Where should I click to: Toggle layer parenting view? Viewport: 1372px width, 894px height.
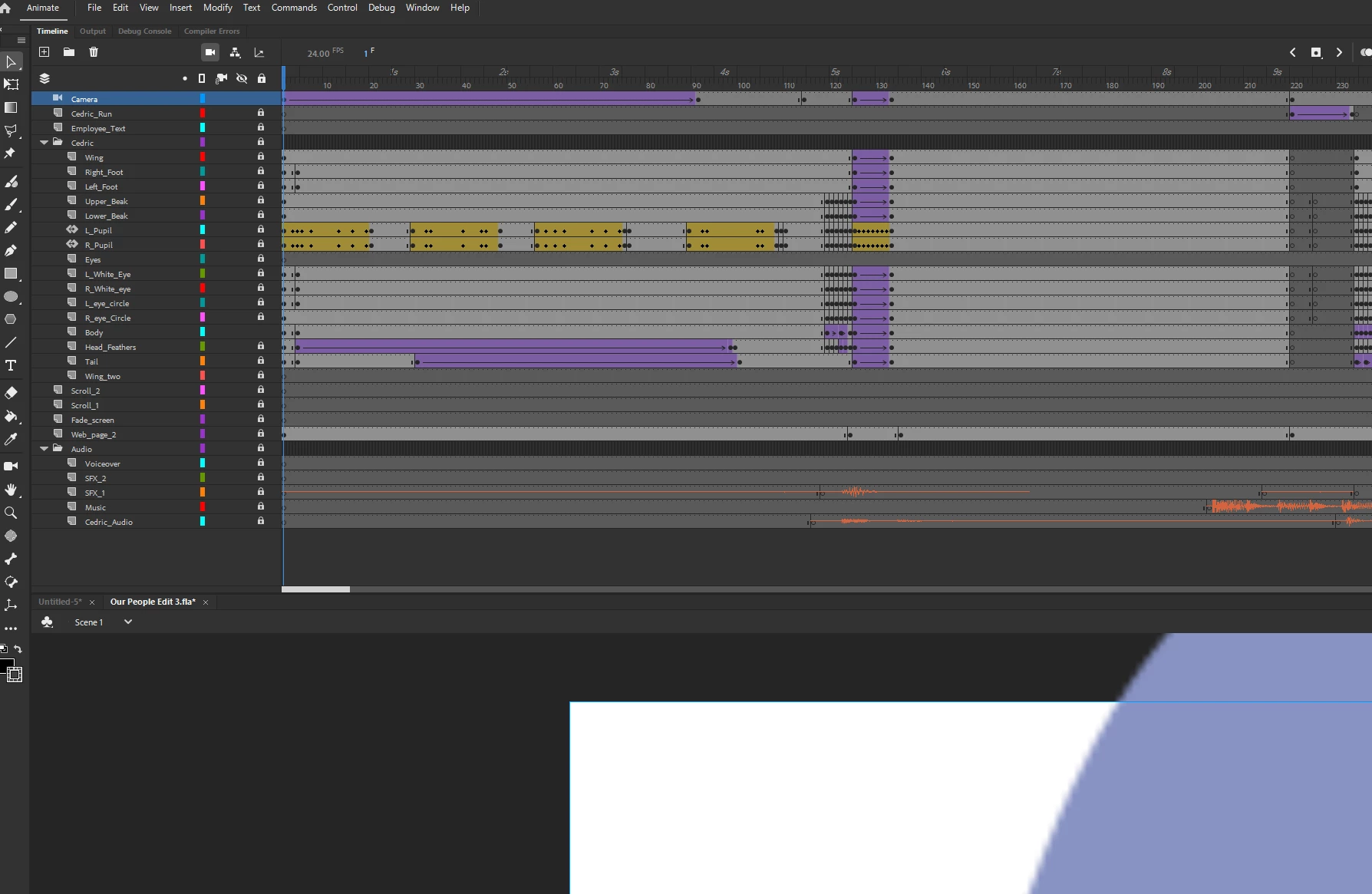coord(235,52)
